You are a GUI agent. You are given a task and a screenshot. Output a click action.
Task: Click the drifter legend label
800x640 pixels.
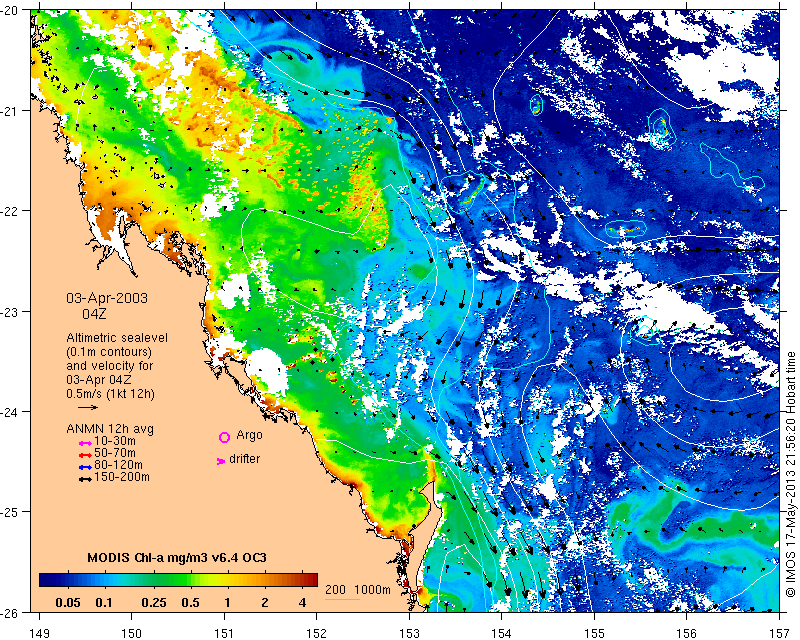tap(244, 459)
